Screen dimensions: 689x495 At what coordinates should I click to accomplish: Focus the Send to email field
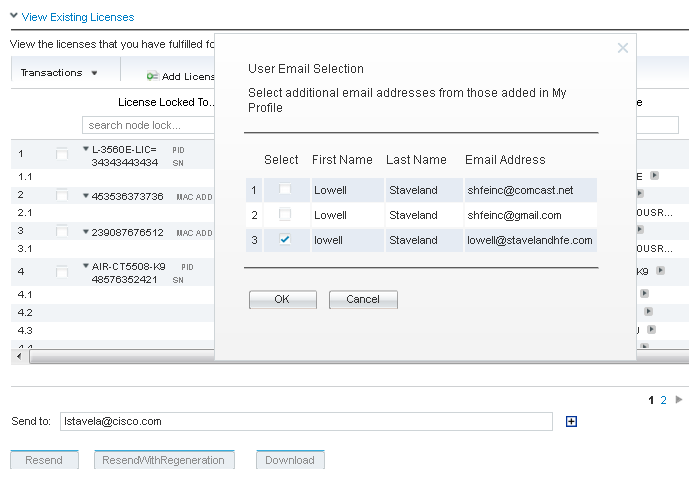click(x=305, y=421)
